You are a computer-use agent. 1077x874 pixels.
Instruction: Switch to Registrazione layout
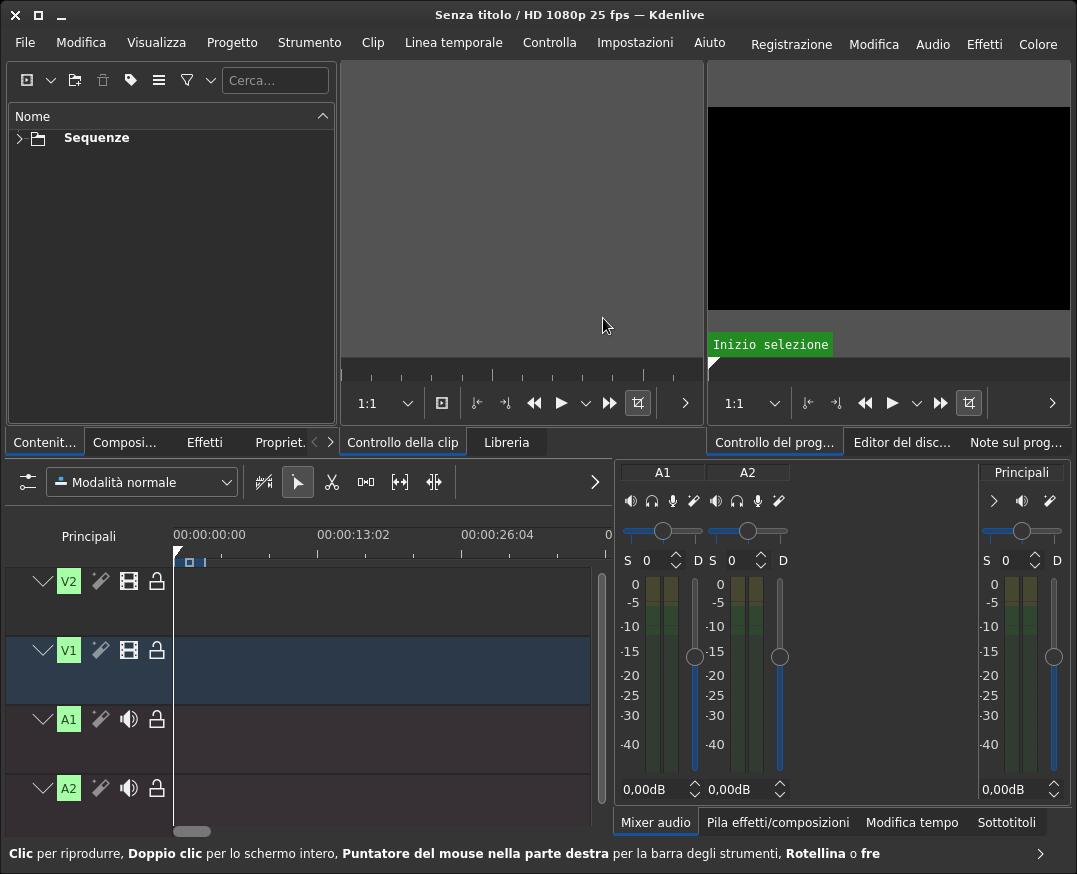tap(791, 44)
